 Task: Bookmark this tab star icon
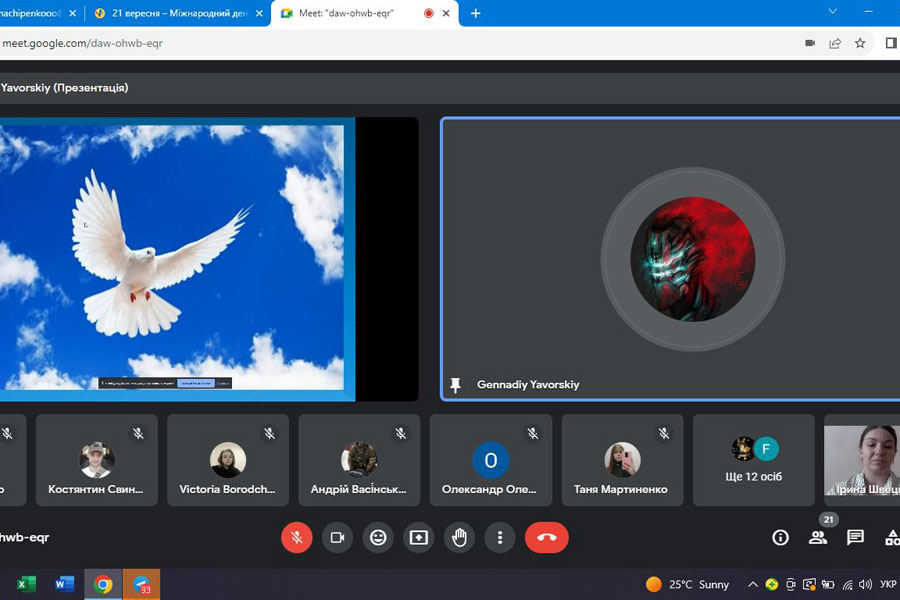pyautogui.click(x=860, y=43)
